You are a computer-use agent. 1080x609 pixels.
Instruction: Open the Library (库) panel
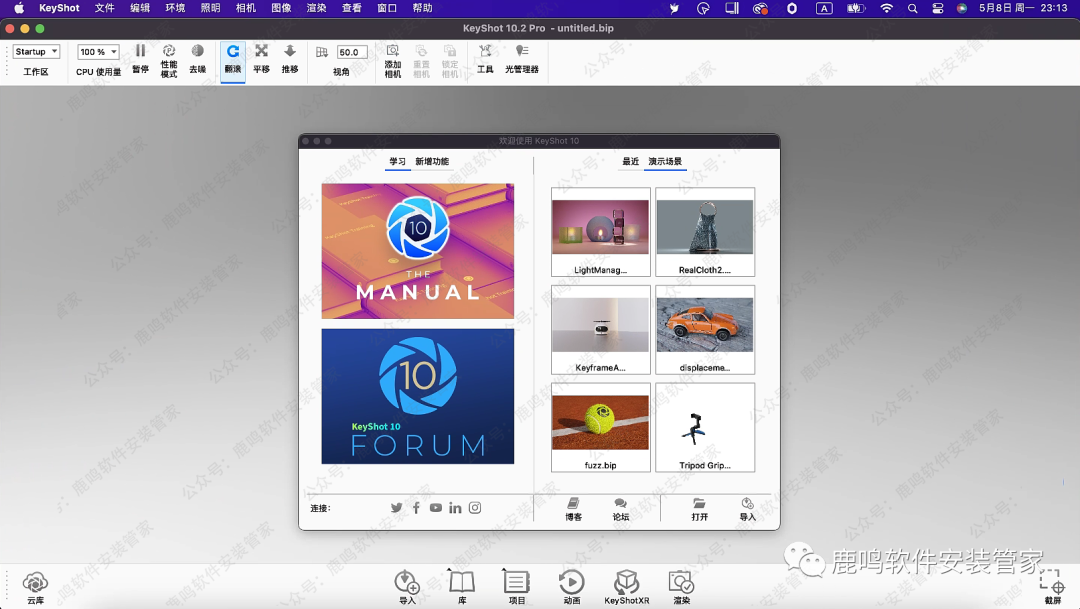coord(462,587)
